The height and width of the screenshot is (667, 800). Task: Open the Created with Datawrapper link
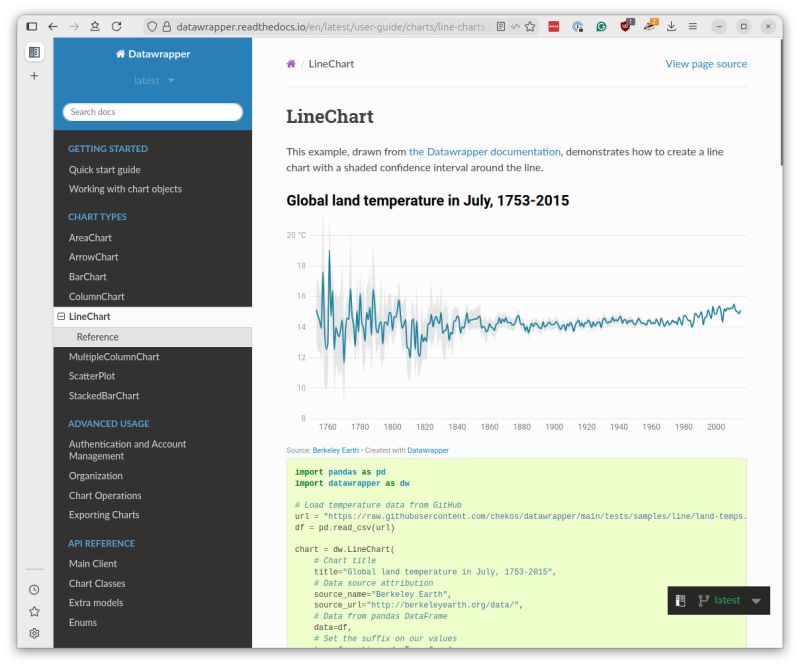[x=428, y=450]
